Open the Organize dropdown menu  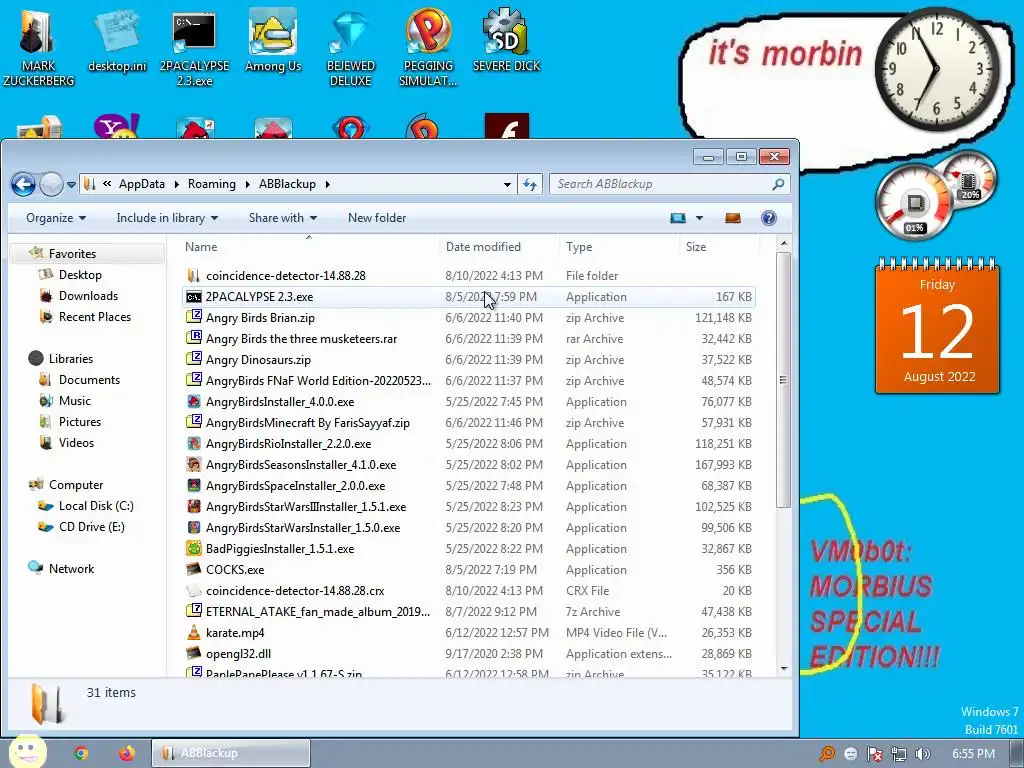56,218
